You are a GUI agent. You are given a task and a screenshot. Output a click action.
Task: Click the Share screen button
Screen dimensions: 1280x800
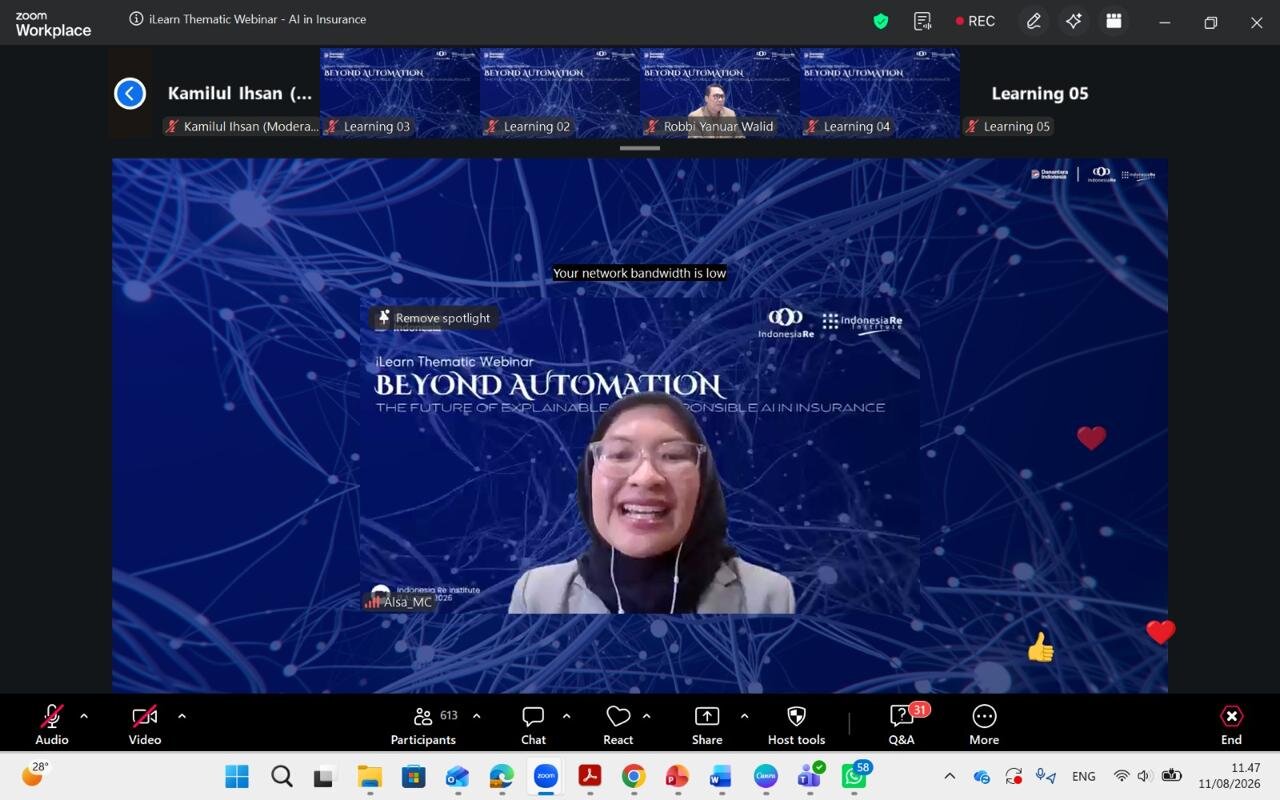(707, 724)
